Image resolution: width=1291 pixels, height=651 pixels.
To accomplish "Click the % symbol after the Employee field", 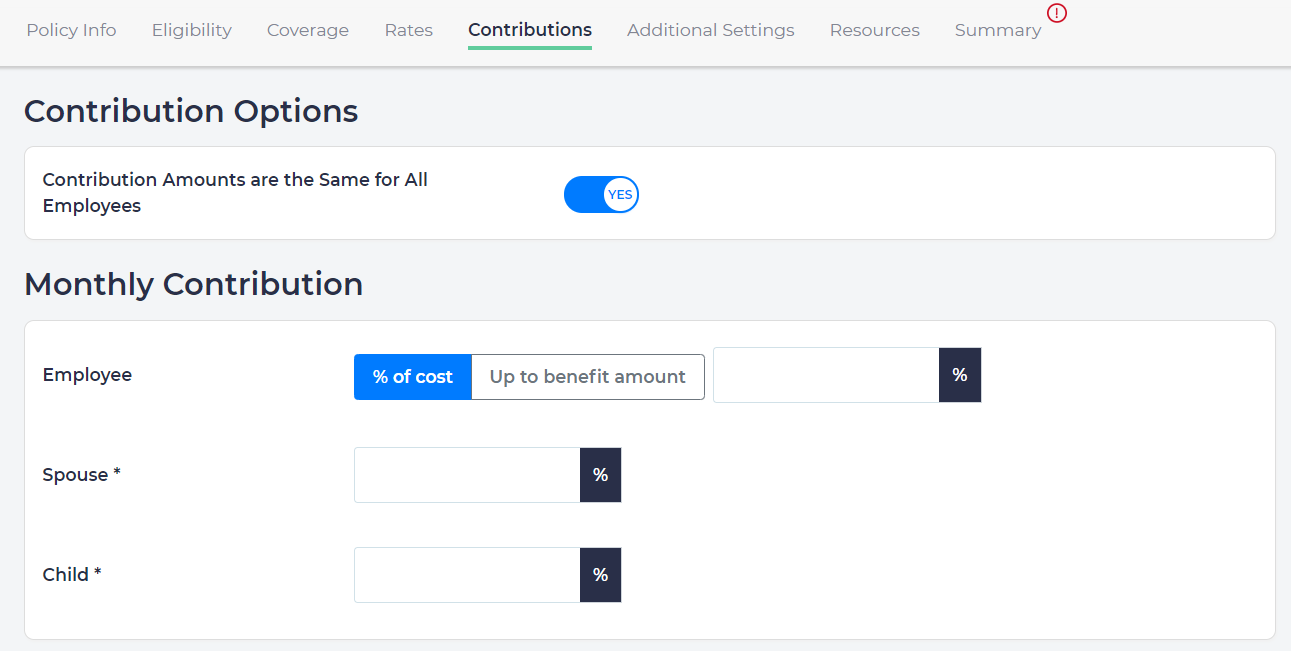I will 960,375.
